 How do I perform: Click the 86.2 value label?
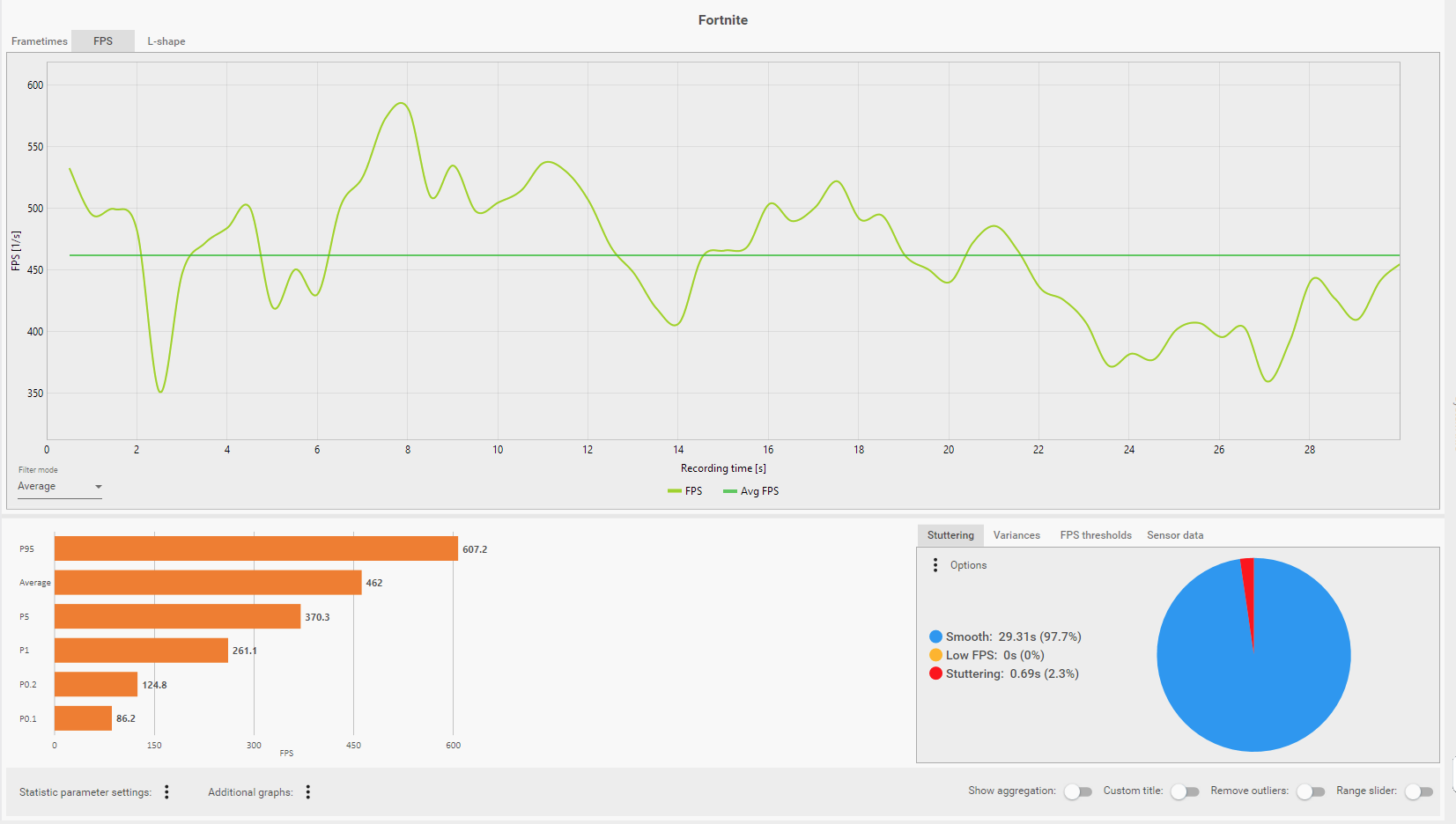126,718
